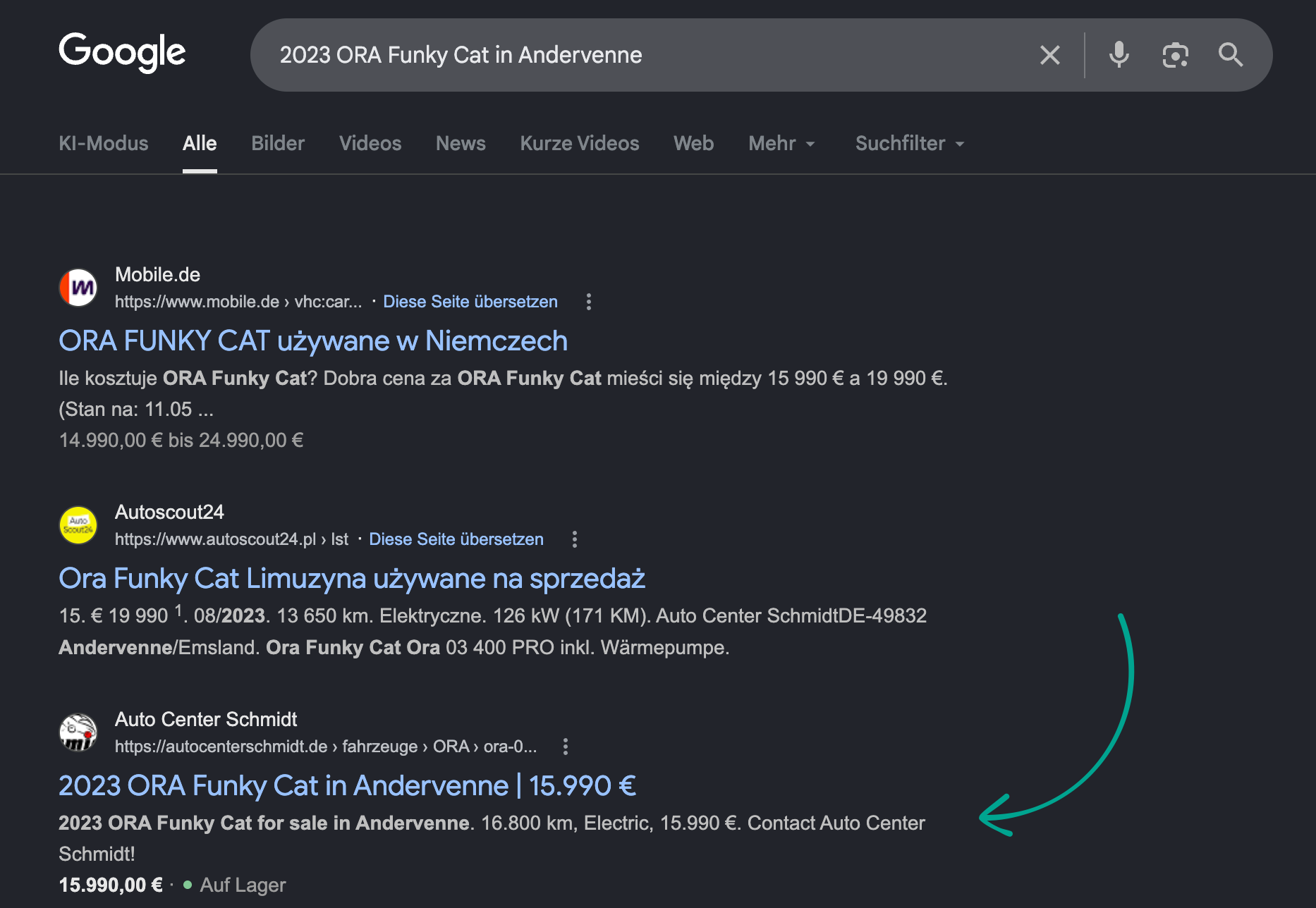Click the autocenterschmidt.de URL breadcrumb

pos(326,747)
